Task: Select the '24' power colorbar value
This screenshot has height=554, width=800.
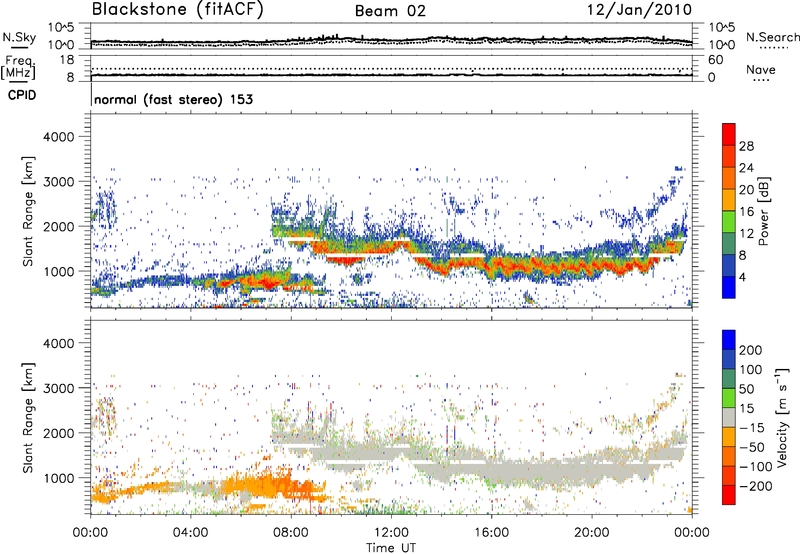Action: [x=746, y=168]
